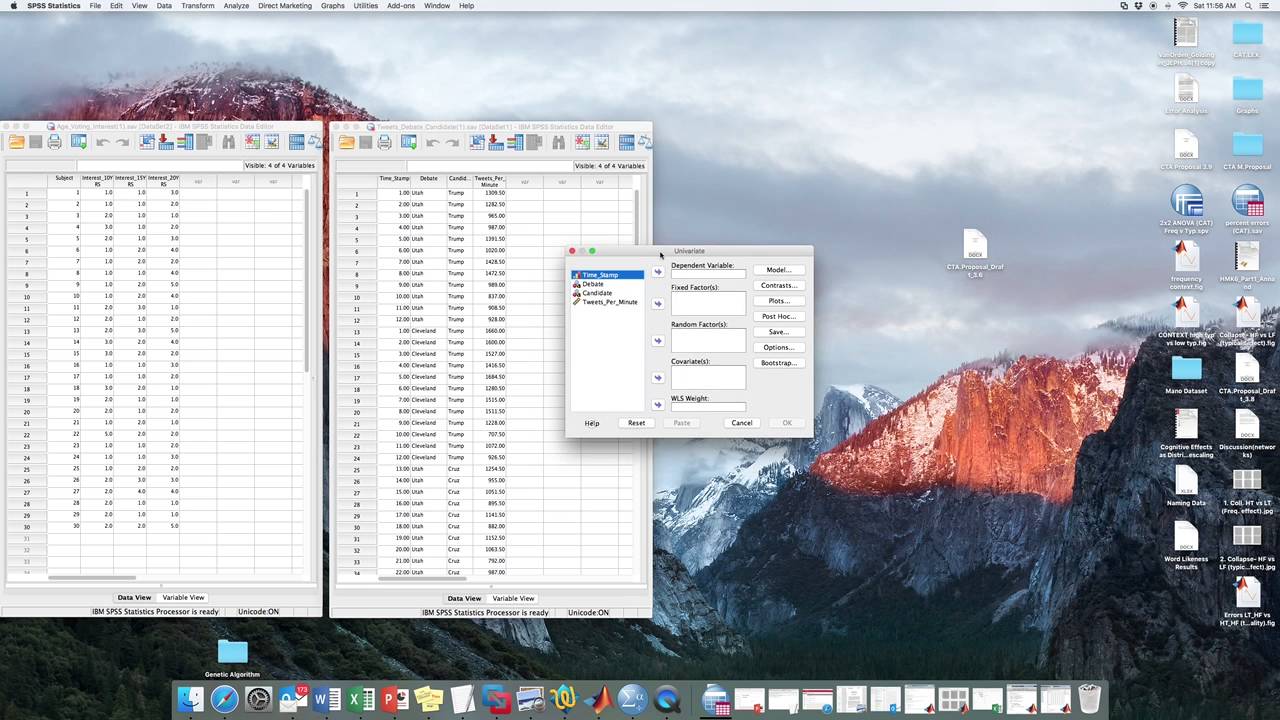Click Cancel in the Univariate dialog
Screen dimensions: 1280x720
pos(742,423)
